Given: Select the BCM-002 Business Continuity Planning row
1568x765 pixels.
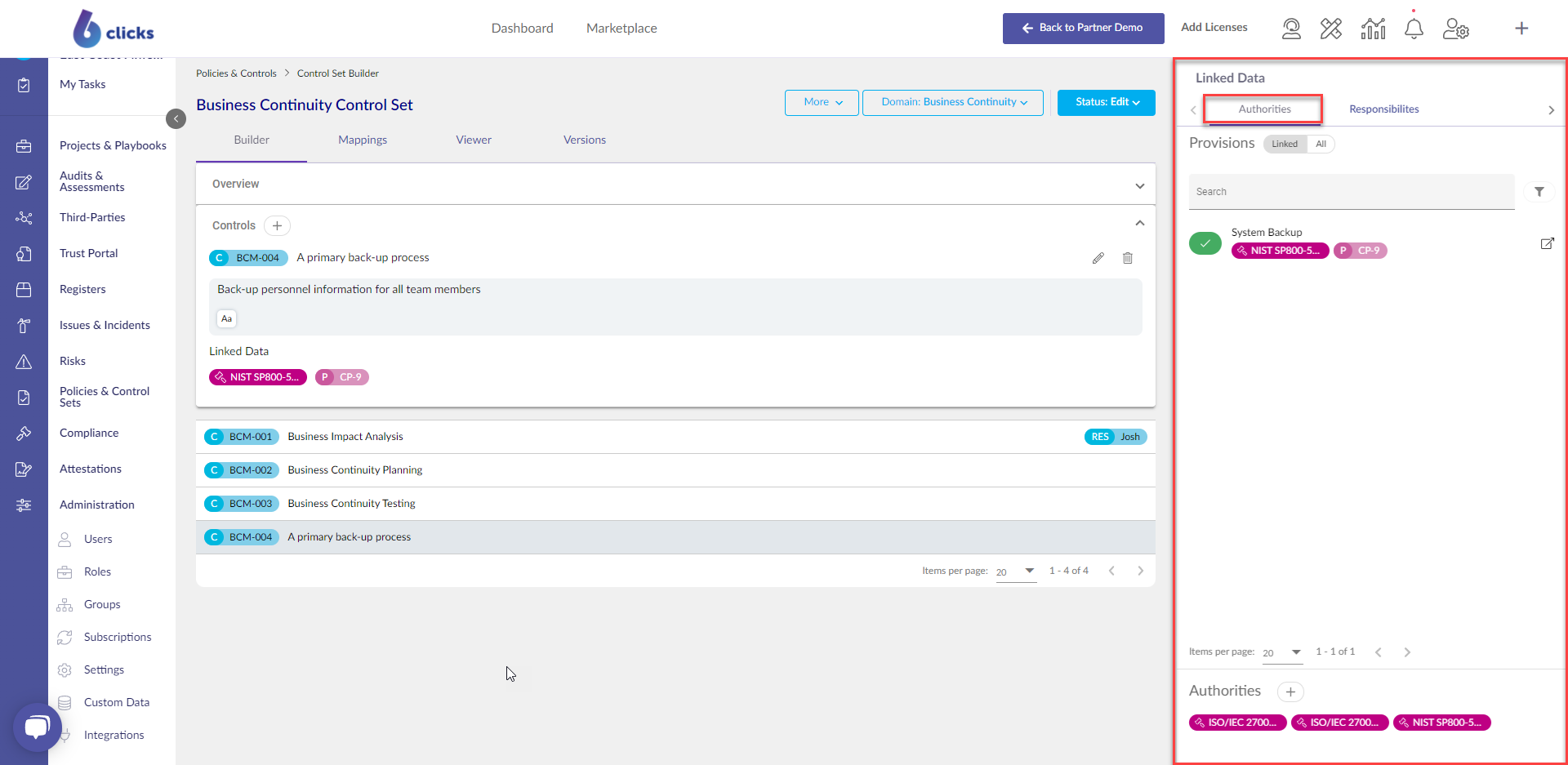Looking at the screenshot, I should pyautogui.click(x=675, y=470).
